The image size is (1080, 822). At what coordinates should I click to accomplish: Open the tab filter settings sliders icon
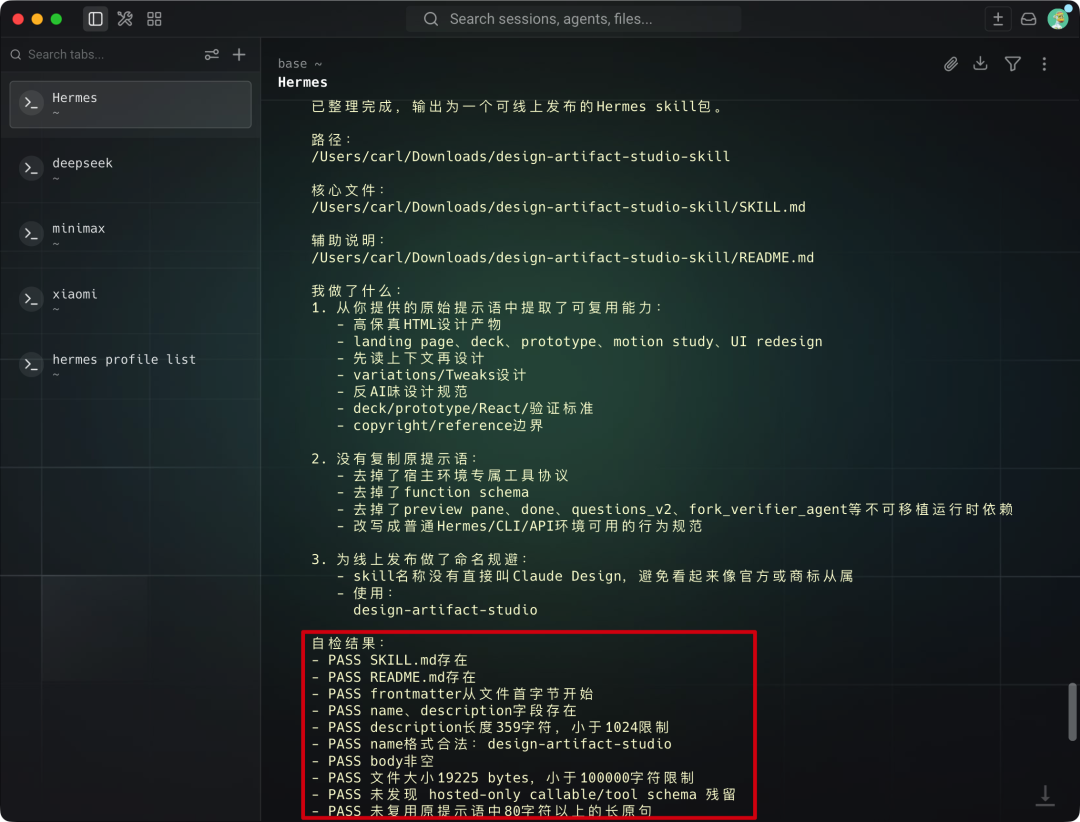click(211, 54)
